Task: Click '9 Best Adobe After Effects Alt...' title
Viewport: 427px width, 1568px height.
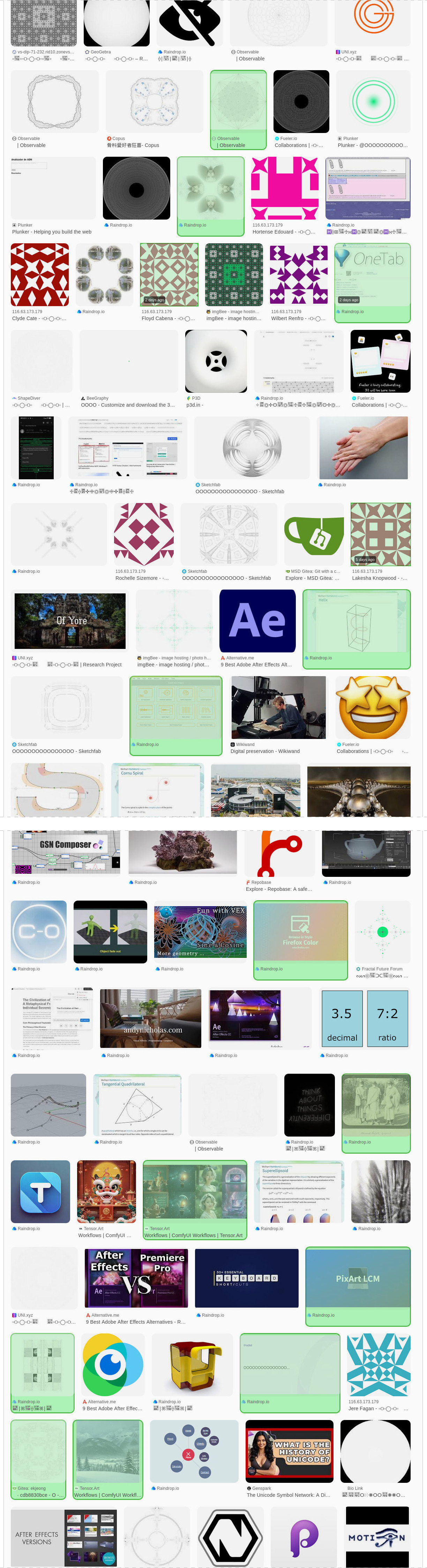Action: pyautogui.click(x=256, y=665)
